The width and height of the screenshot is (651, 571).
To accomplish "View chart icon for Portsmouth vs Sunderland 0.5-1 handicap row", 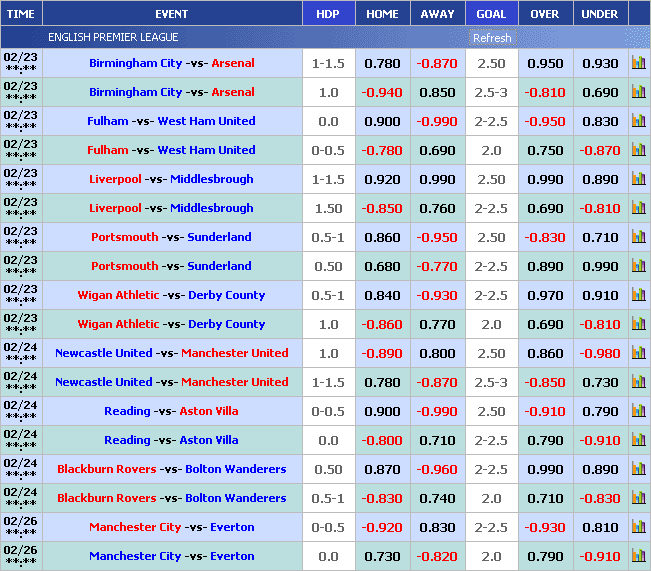I will pos(638,237).
